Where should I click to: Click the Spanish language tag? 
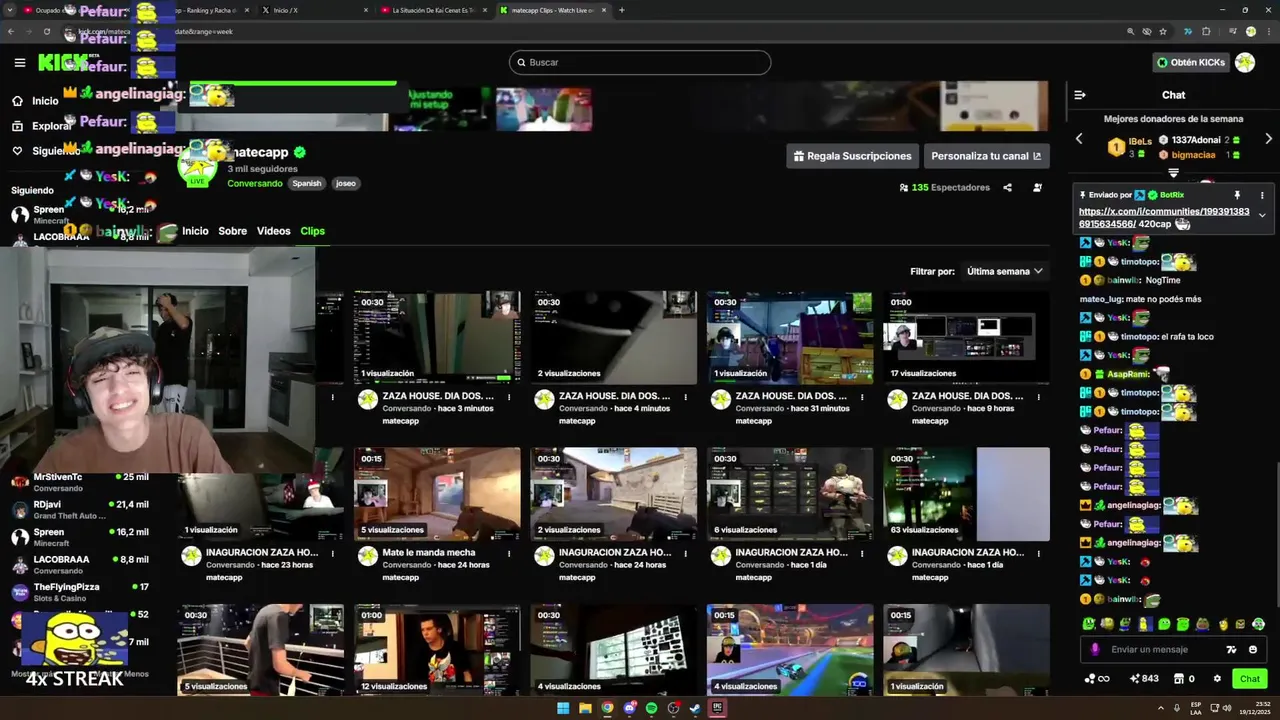tap(307, 183)
